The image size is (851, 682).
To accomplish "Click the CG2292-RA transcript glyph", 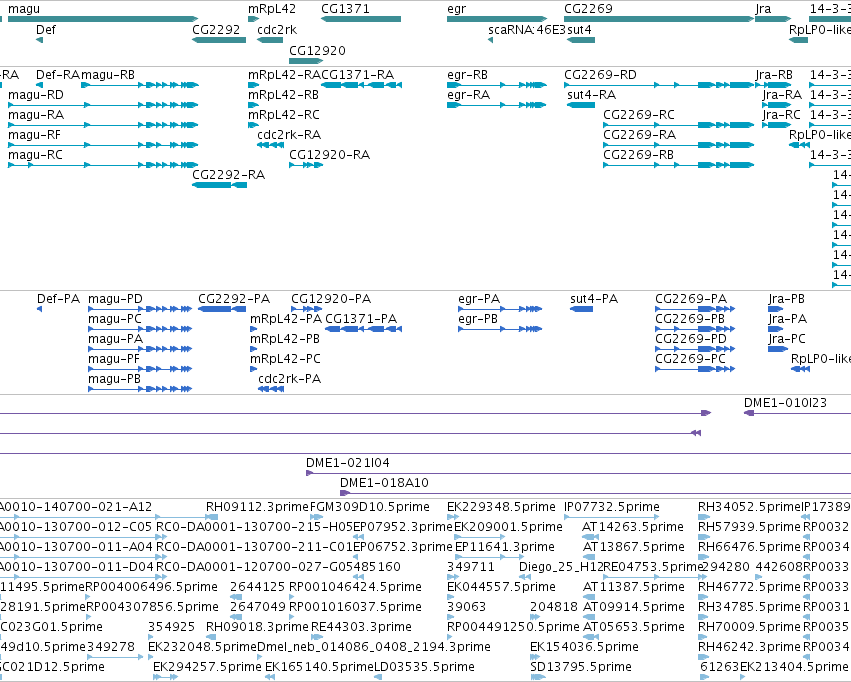I will tap(219, 185).
